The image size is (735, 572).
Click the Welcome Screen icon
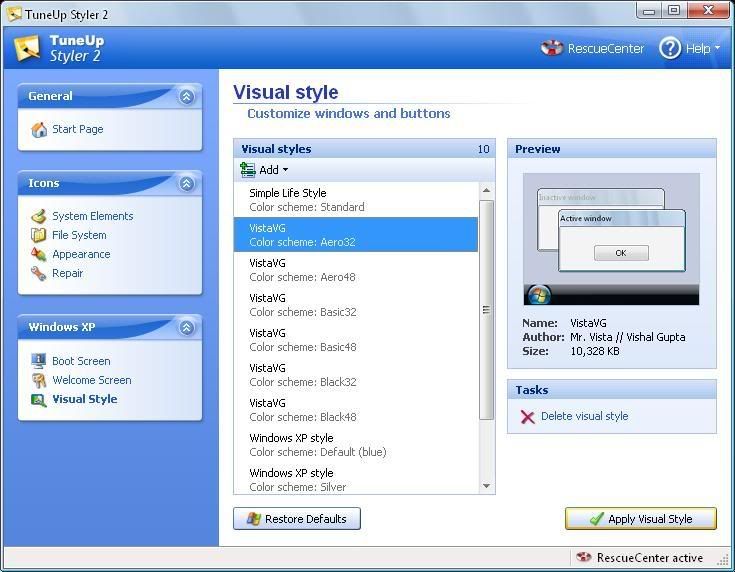point(39,380)
